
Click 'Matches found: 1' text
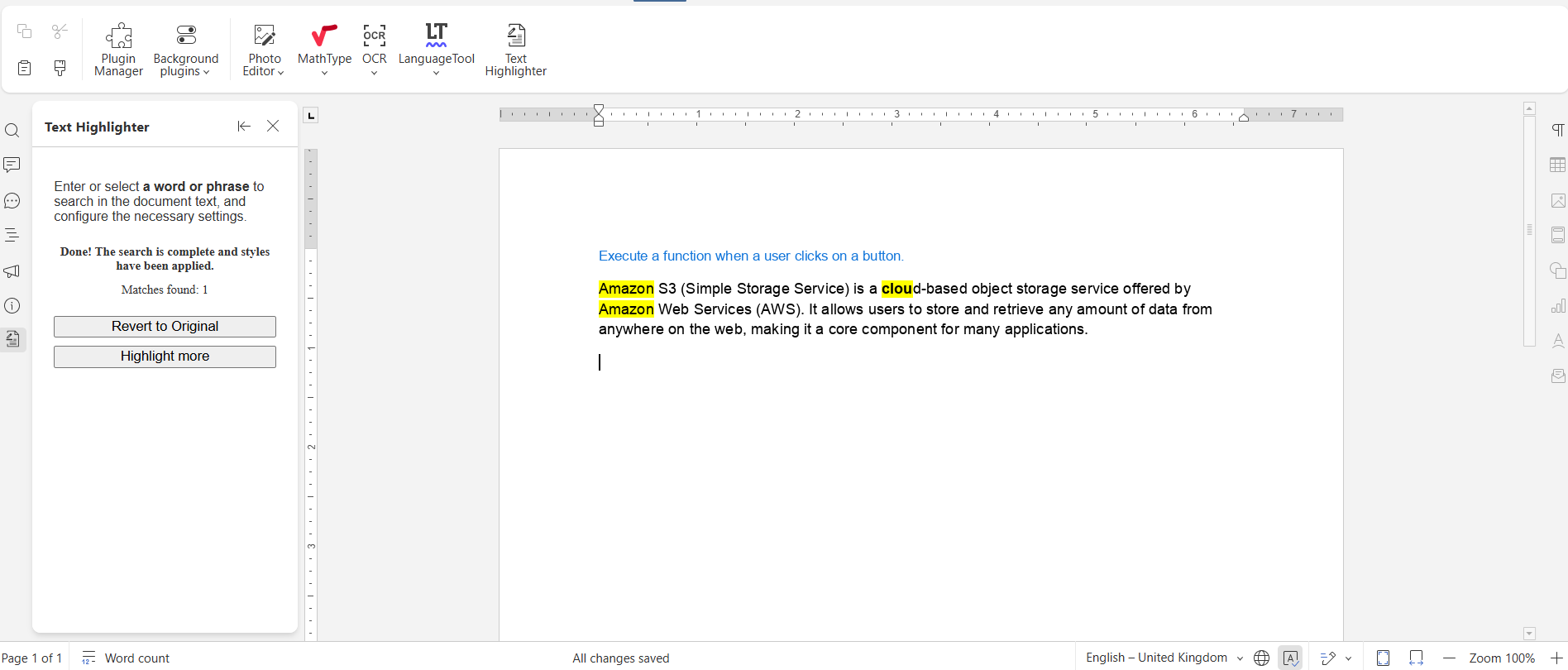point(165,290)
